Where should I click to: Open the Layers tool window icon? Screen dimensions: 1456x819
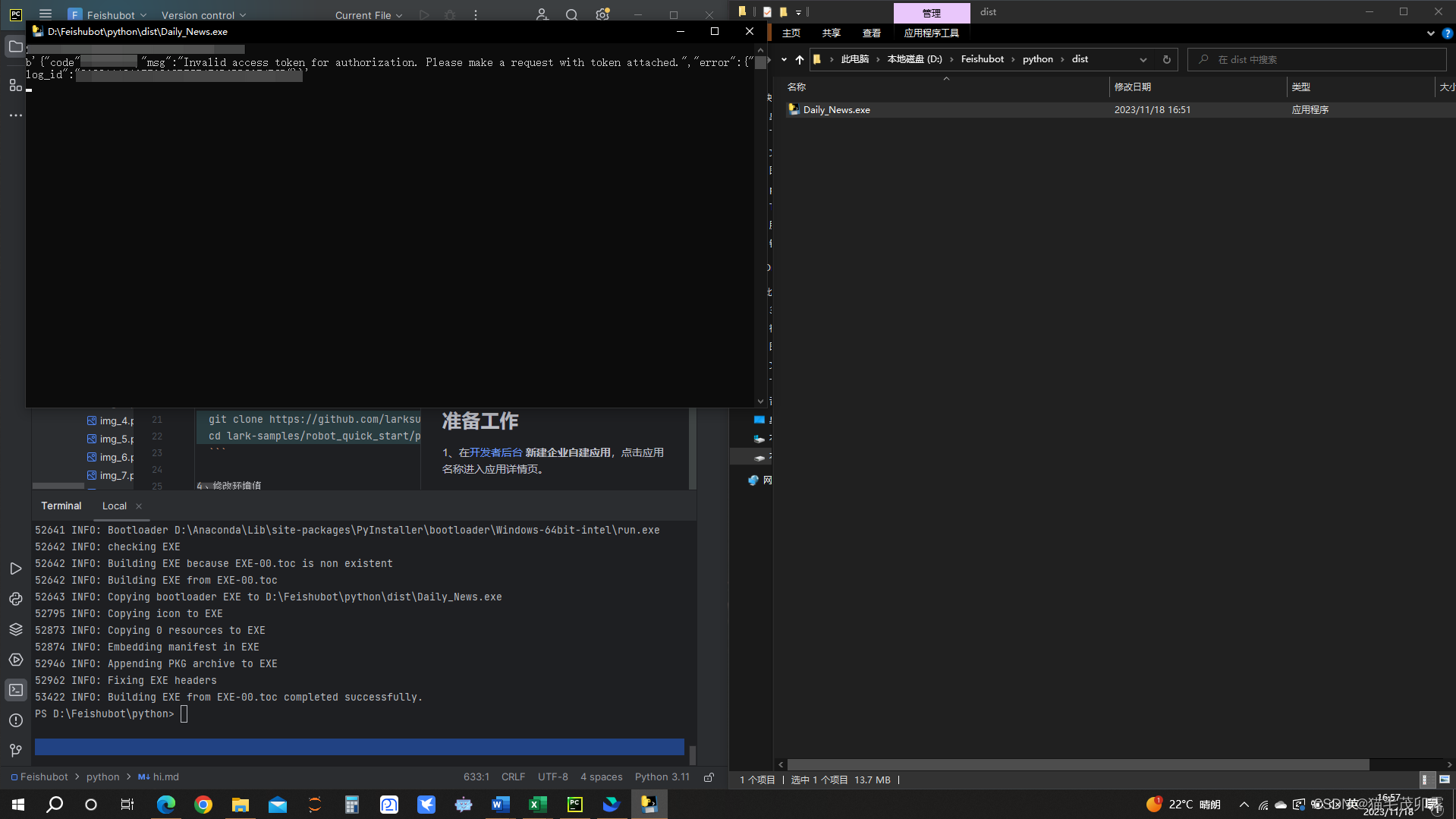coord(16,629)
